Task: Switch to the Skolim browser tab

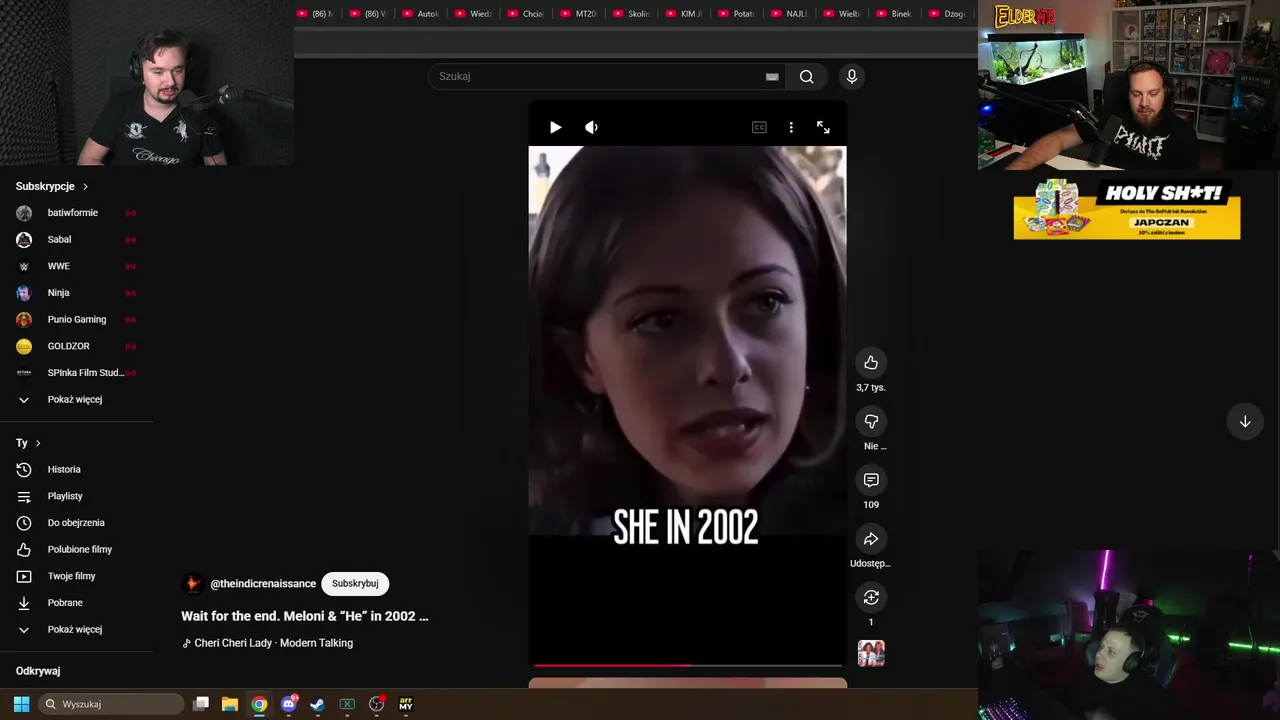Action: pos(630,14)
